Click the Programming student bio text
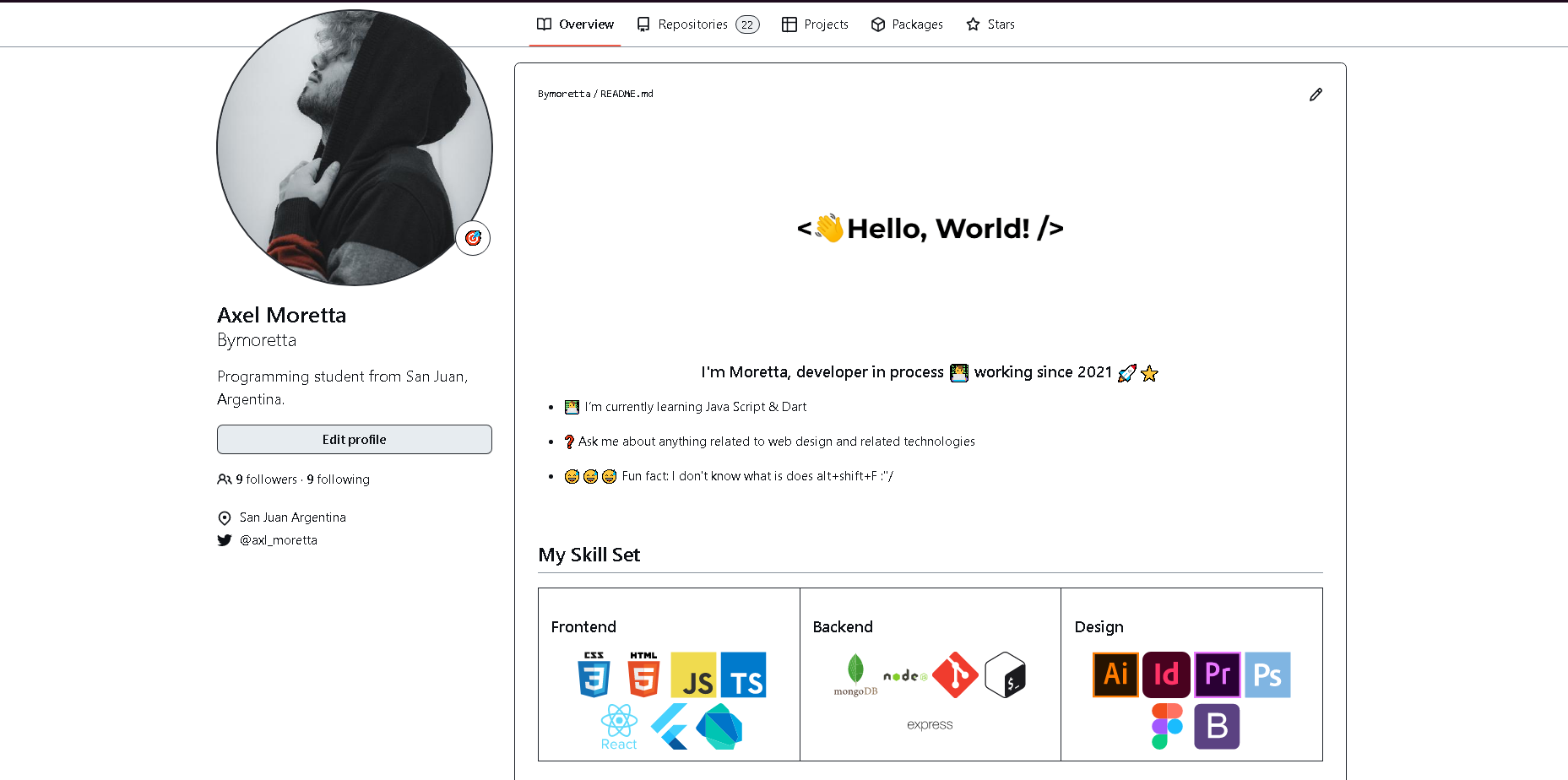 point(343,387)
